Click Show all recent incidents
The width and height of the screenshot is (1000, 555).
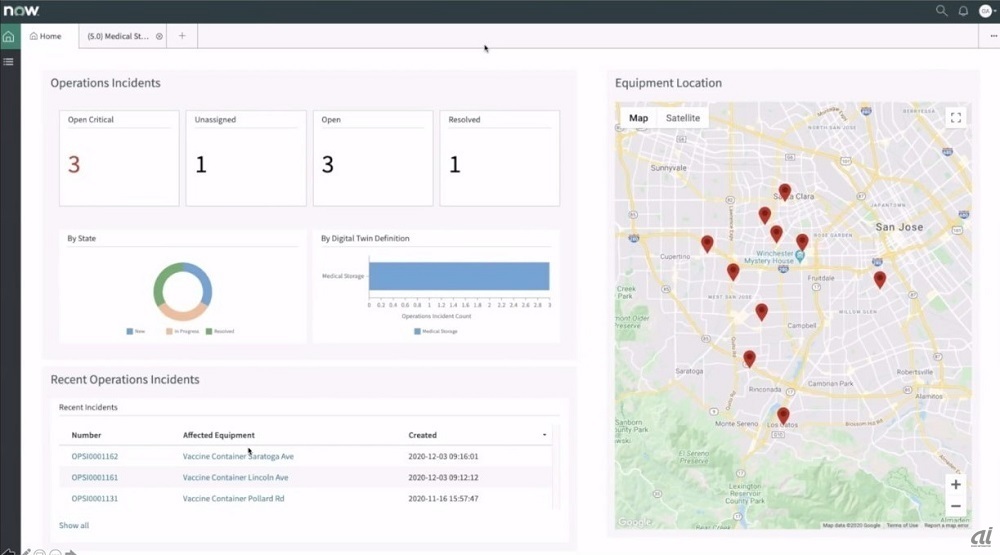tap(74, 525)
